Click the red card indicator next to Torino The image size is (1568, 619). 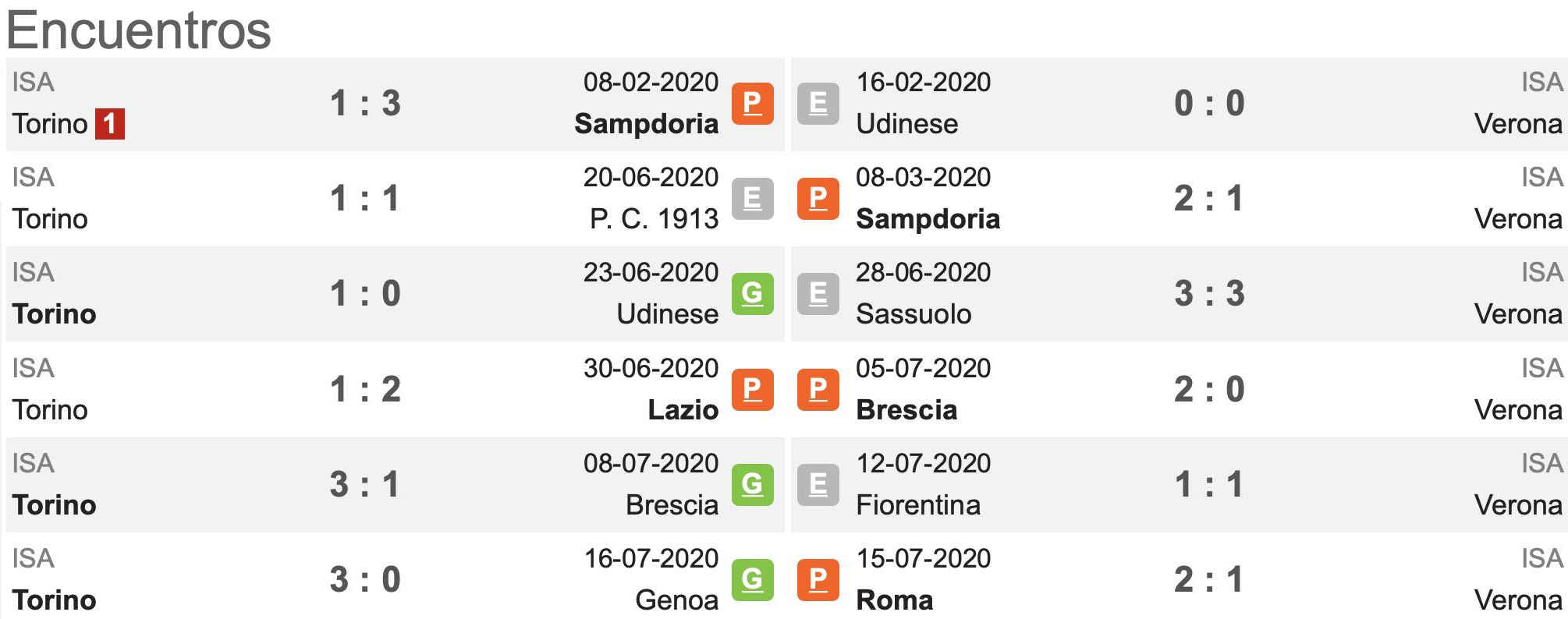pyautogui.click(x=109, y=124)
